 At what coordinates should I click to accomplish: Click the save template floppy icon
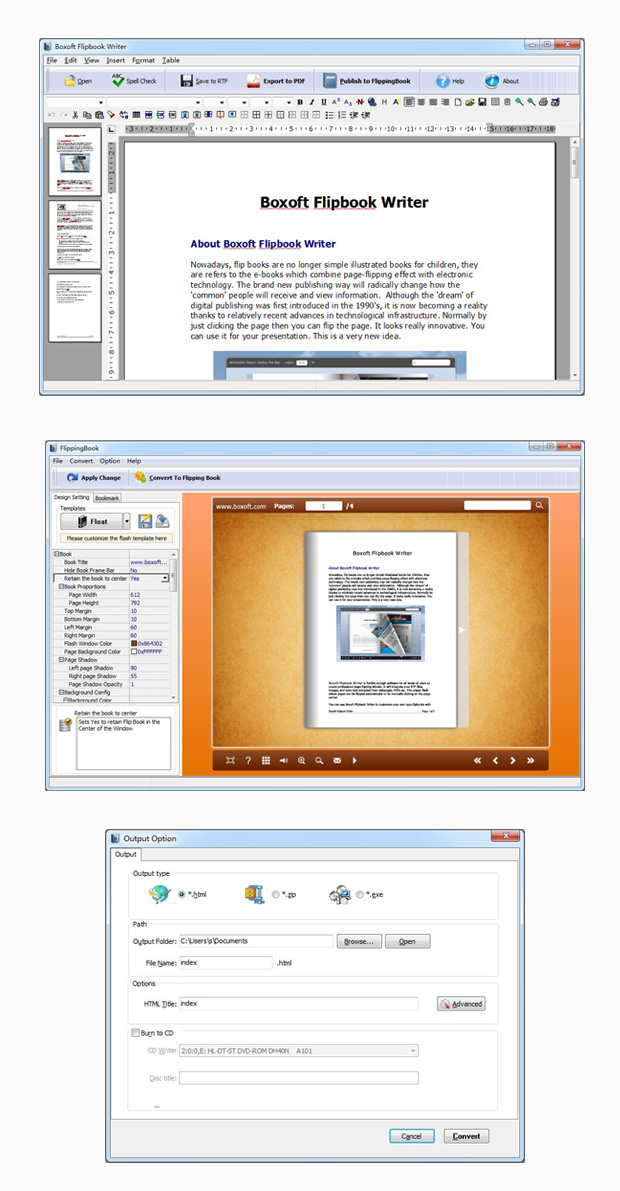point(145,522)
